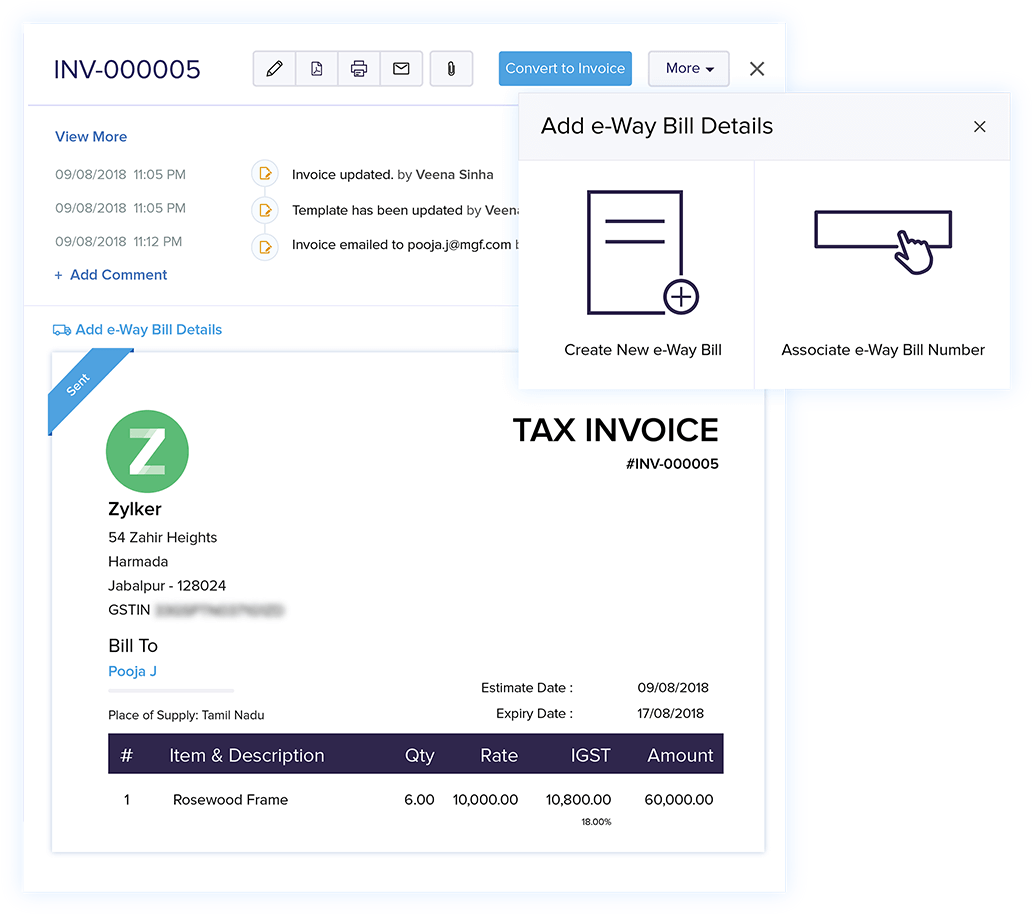Click the Estimate Date value 09/08/2018
The height and width of the screenshot is (915, 1033).
pos(673,688)
